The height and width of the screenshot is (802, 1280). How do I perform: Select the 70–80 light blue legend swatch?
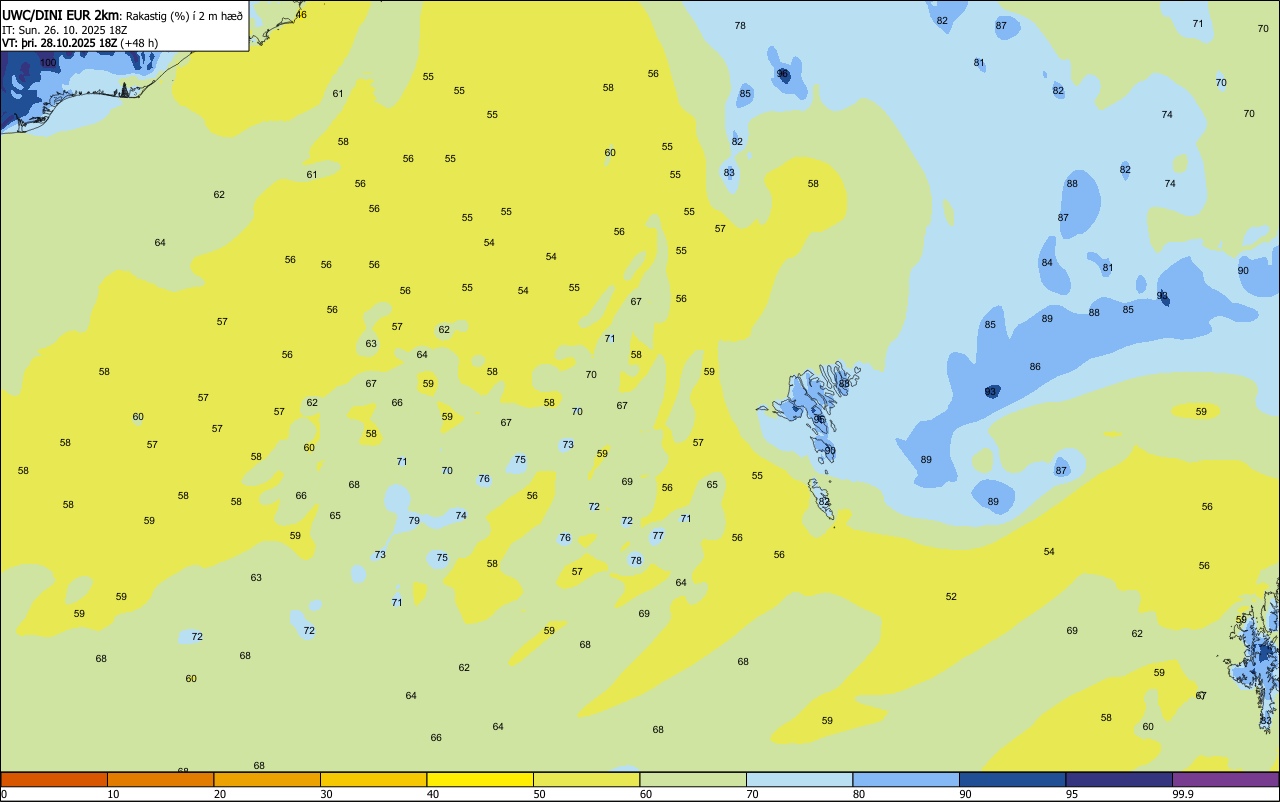(x=799, y=779)
